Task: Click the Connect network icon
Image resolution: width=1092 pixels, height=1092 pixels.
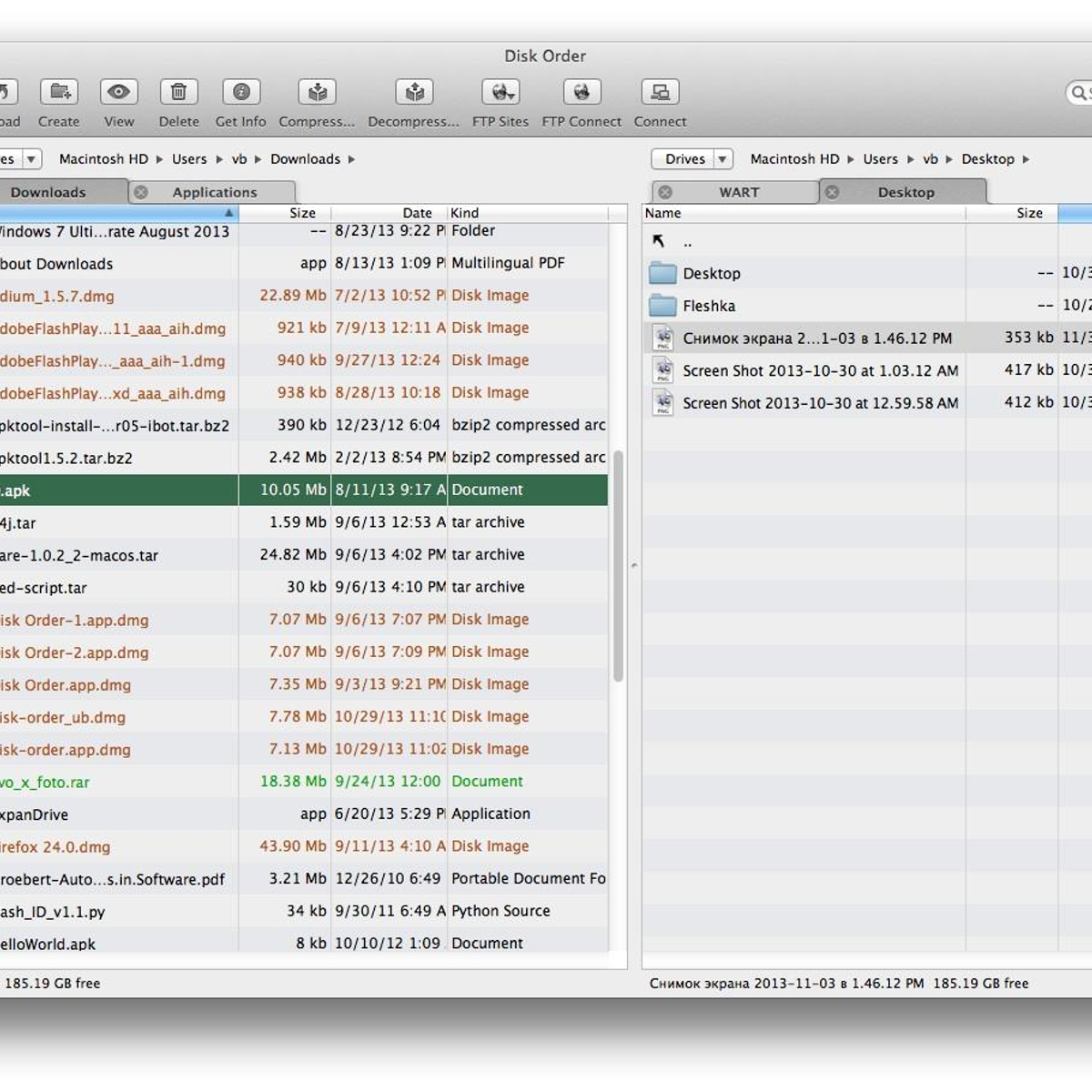Action: (x=660, y=92)
